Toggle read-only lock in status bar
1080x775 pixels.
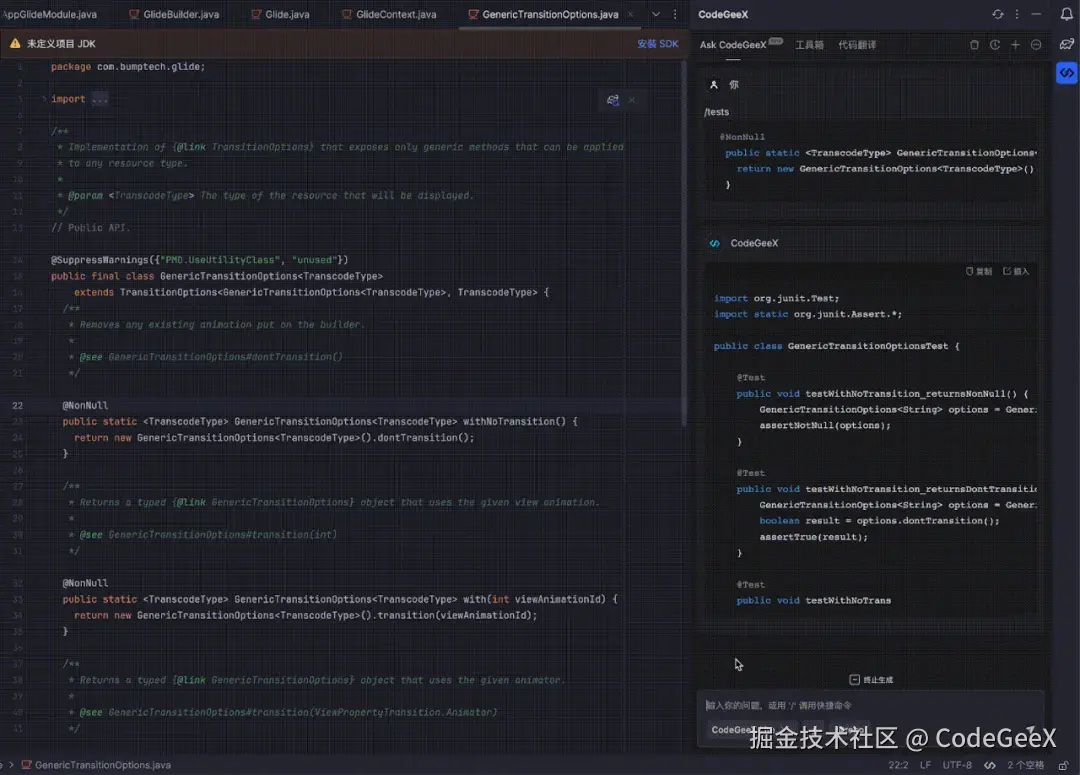tap(1063, 765)
